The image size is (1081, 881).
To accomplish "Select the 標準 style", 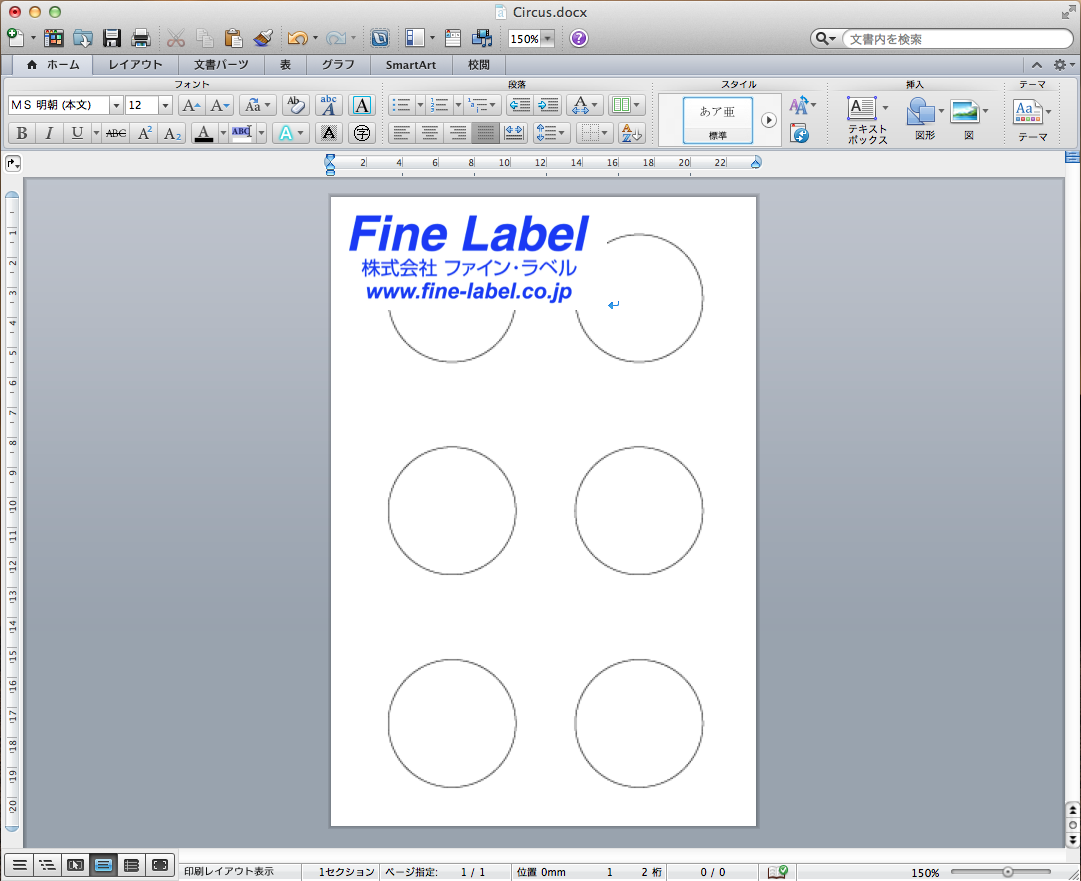I will point(718,120).
